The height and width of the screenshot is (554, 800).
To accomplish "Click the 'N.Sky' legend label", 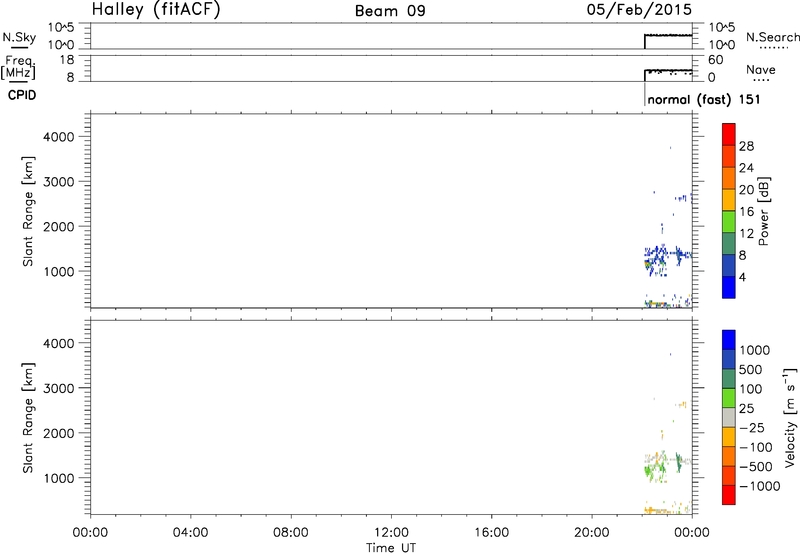I will [x=19, y=37].
